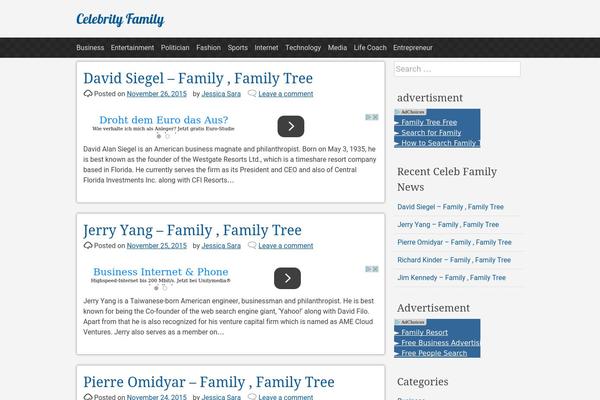Image resolution: width=600 pixels, height=400 pixels.
Task: Open sidebar Richard Kinder – Family, Family Tree link
Action: [454, 260]
